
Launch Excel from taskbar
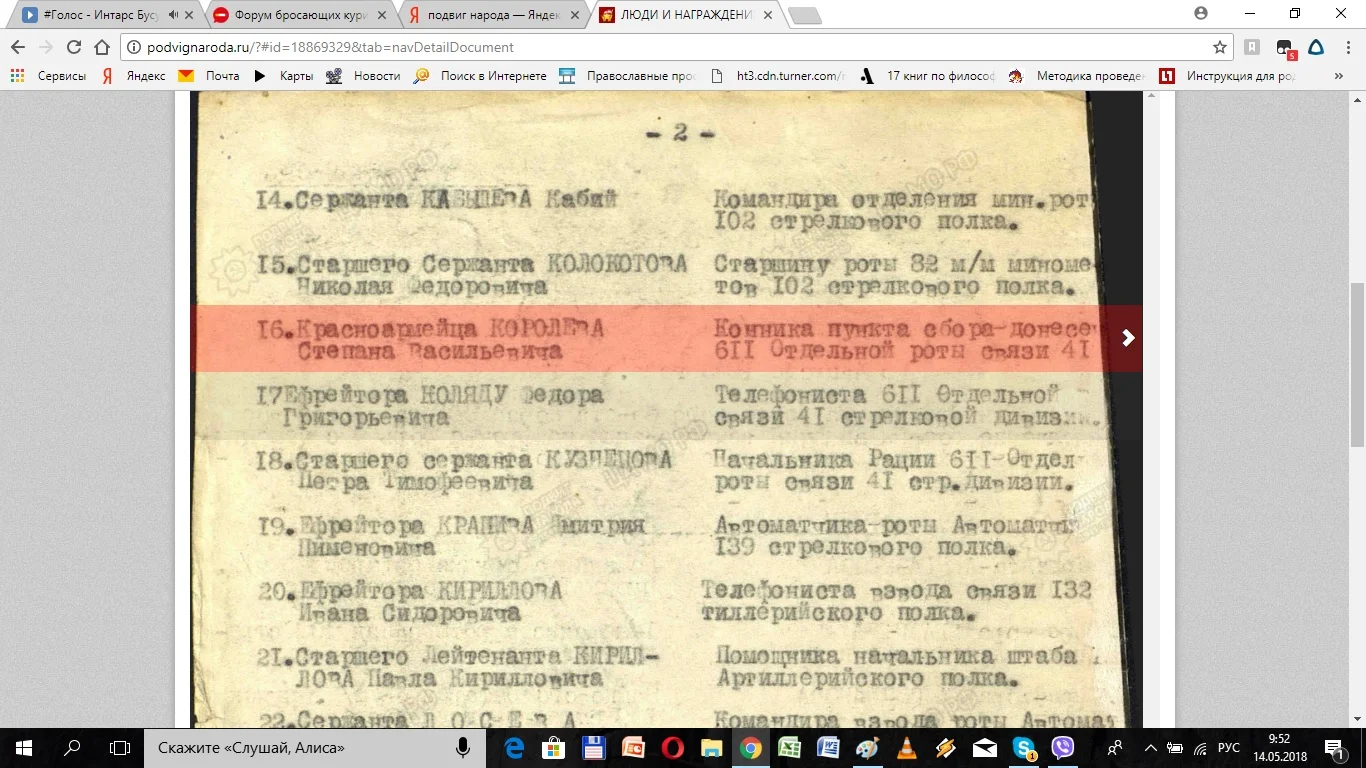790,748
